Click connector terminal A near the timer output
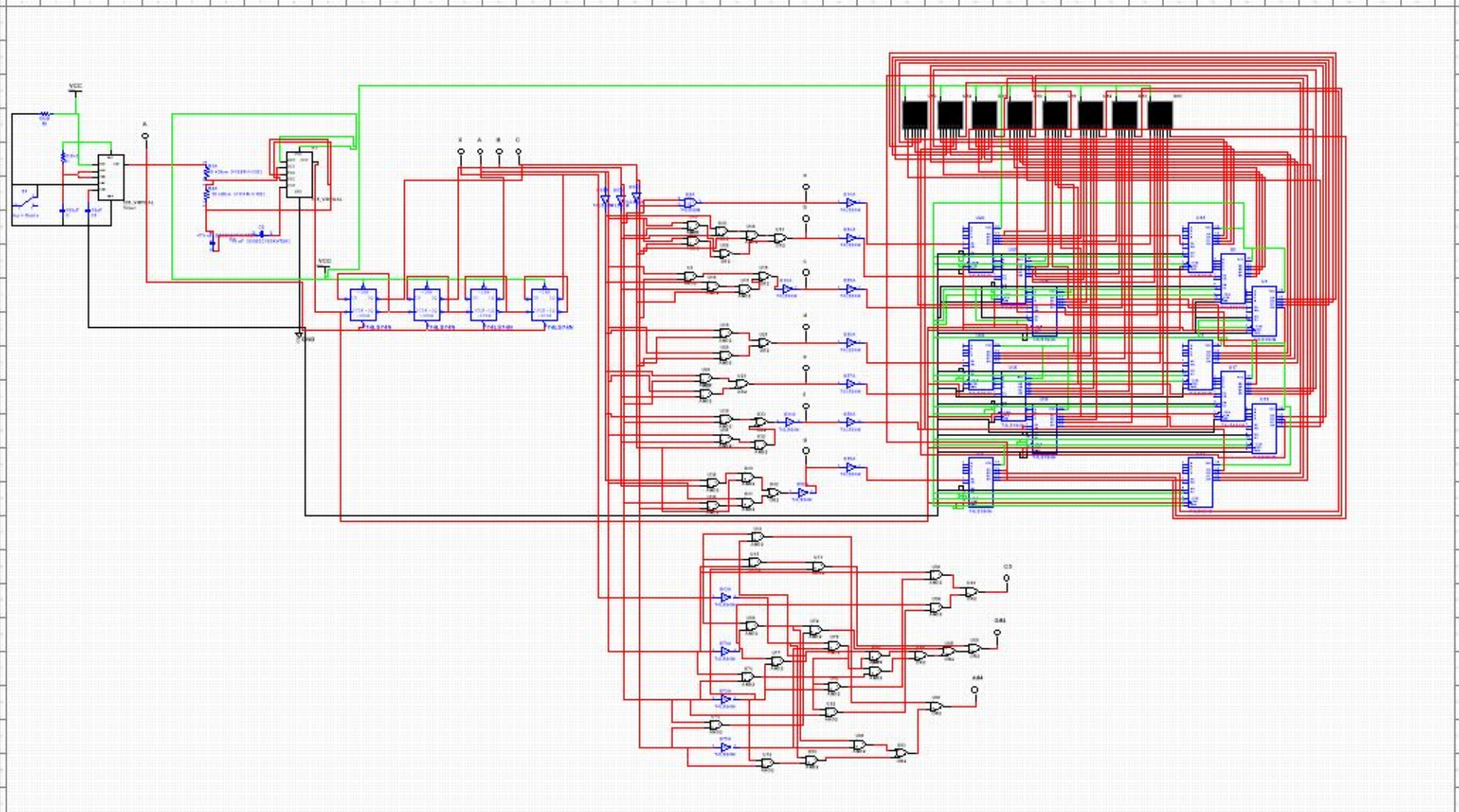The image size is (1459, 812). point(145,136)
